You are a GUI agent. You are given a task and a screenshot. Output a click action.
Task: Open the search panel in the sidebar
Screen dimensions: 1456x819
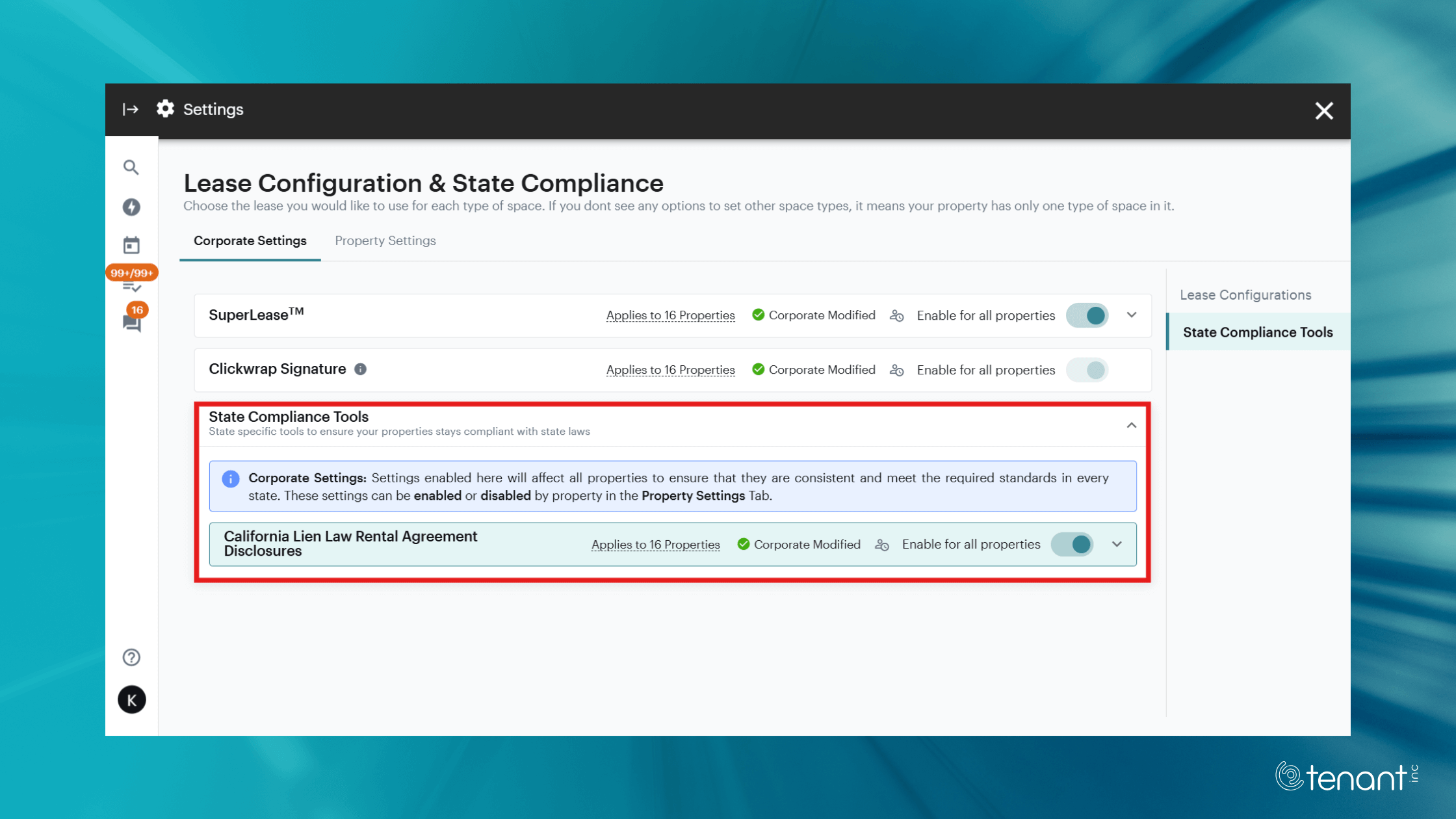pyautogui.click(x=132, y=168)
